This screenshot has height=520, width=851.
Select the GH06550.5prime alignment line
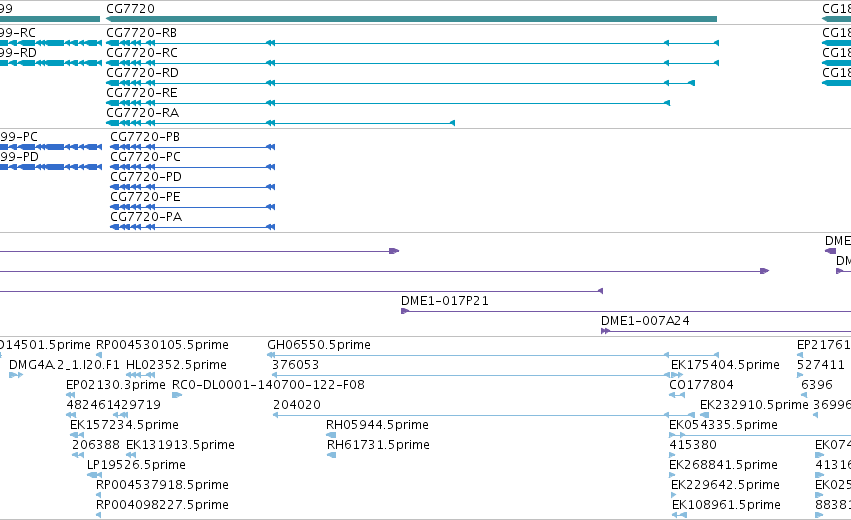click(x=493, y=355)
